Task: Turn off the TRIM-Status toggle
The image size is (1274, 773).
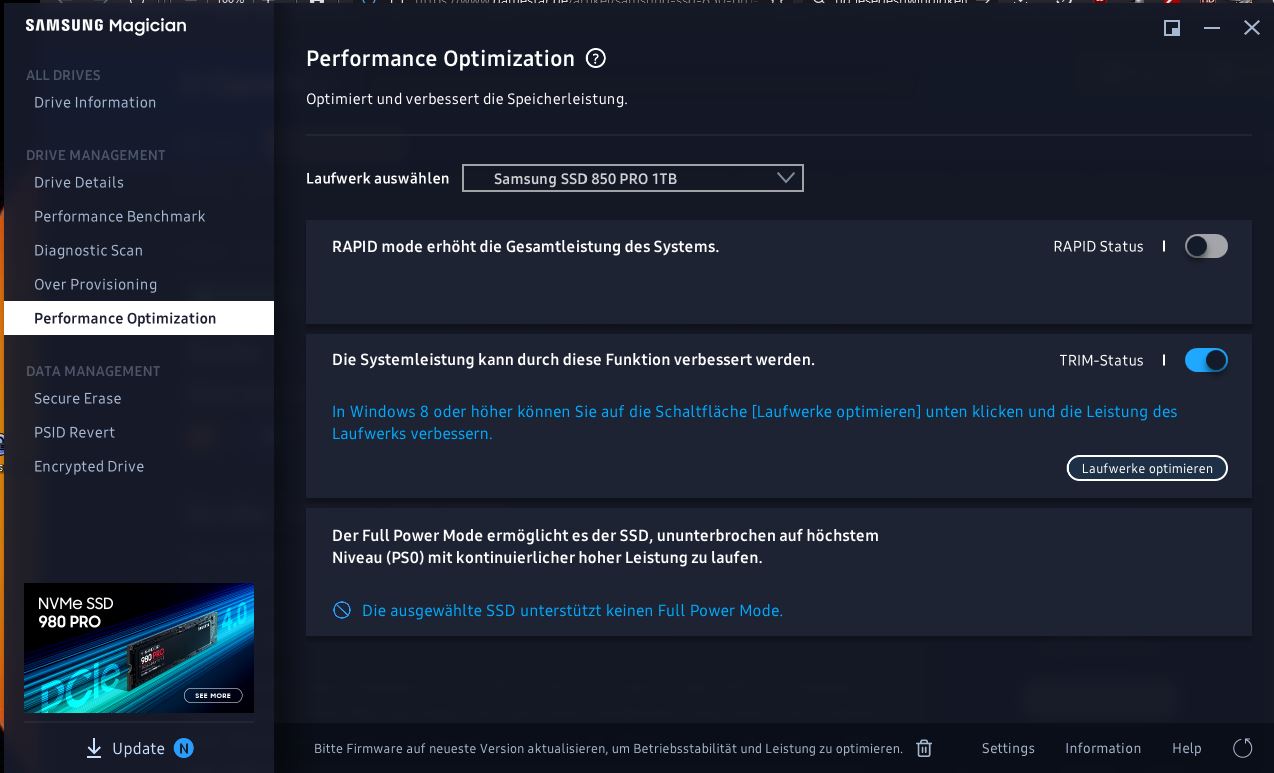Action: click(x=1206, y=360)
